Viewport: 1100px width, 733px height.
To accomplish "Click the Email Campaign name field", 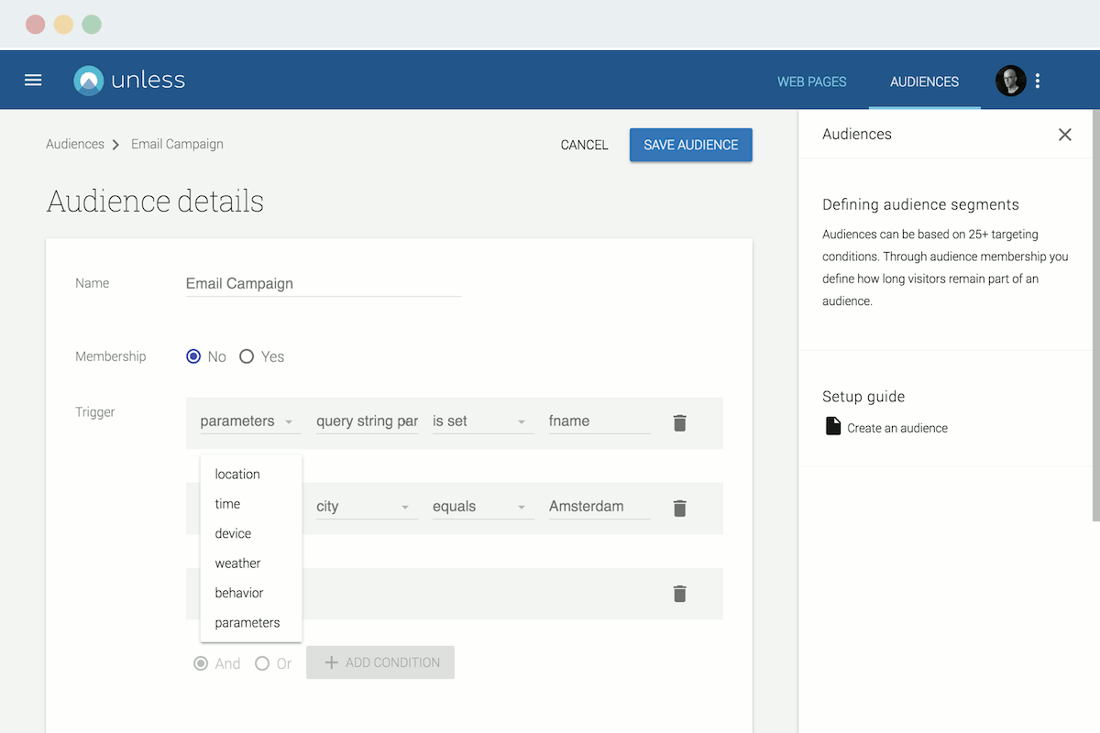I will coord(323,283).
